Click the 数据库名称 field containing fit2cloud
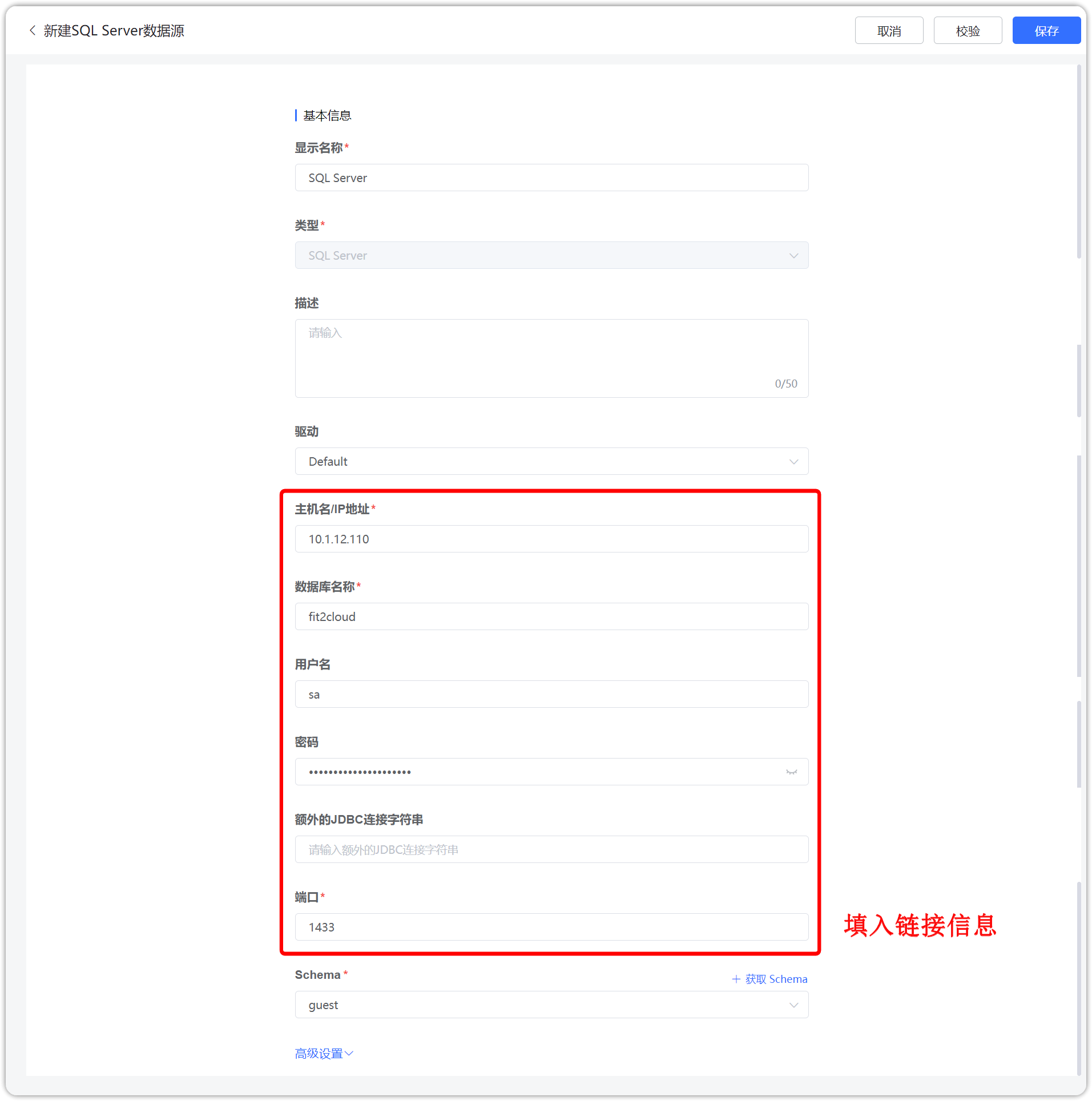1092x1101 pixels. tap(551, 616)
